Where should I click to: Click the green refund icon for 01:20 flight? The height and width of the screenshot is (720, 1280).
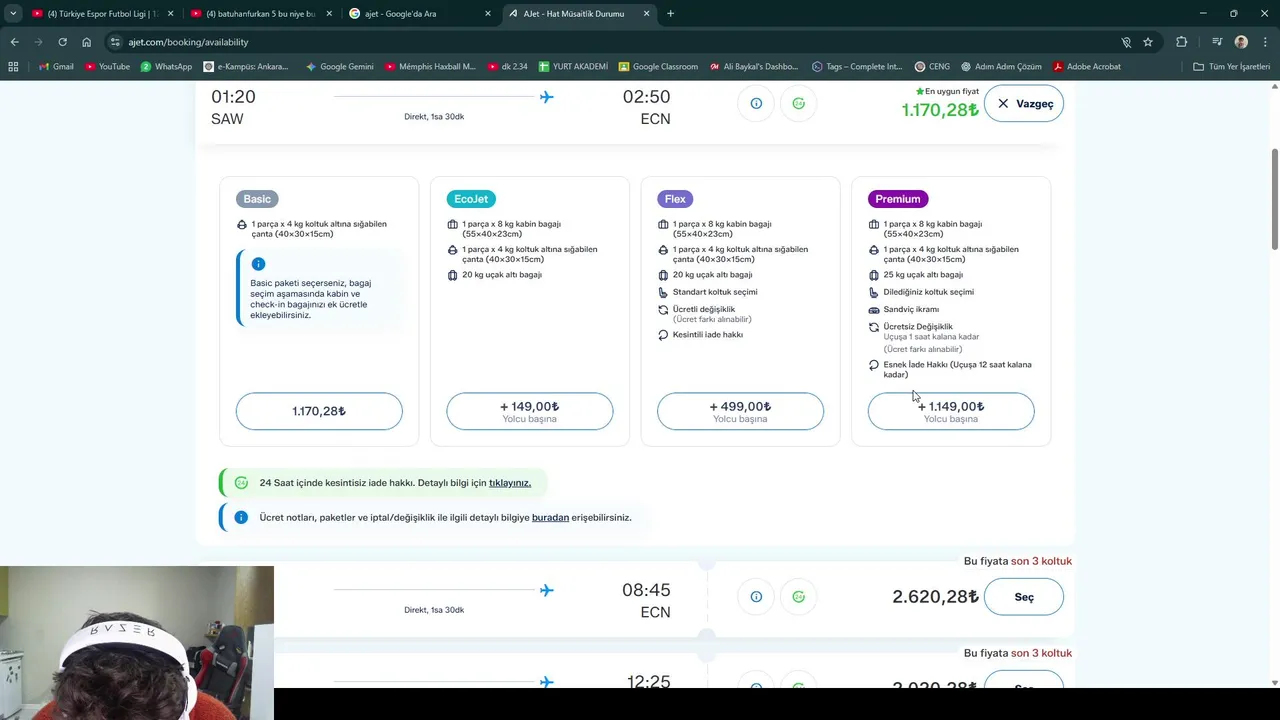798,103
